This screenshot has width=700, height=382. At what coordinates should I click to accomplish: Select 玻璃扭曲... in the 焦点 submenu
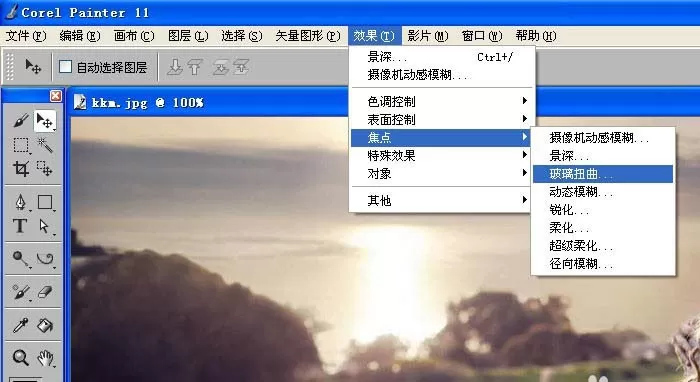pos(603,174)
